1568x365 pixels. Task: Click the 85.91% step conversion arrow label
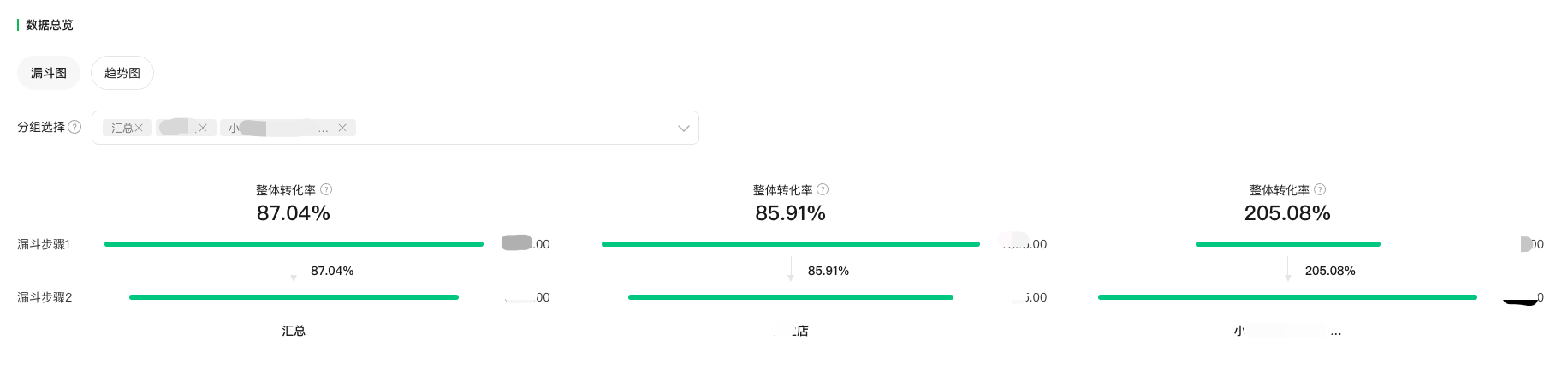pos(829,271)
